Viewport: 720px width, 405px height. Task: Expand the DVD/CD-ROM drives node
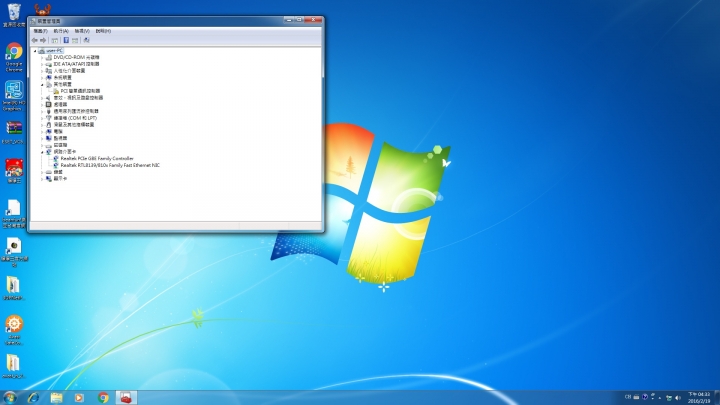42,58
